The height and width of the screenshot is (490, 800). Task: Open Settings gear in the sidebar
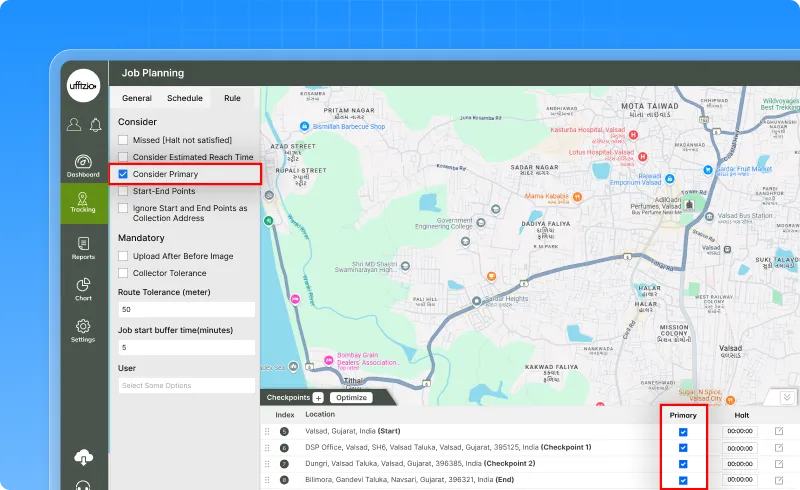pos(83,330)
